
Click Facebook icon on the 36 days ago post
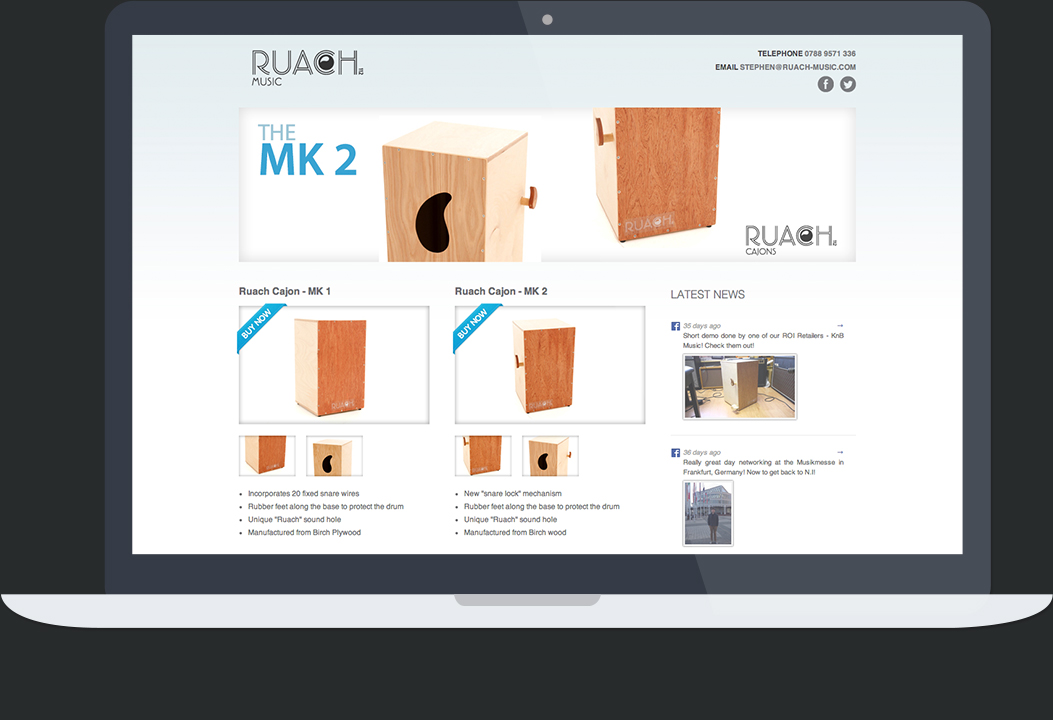tap(676, 453)
